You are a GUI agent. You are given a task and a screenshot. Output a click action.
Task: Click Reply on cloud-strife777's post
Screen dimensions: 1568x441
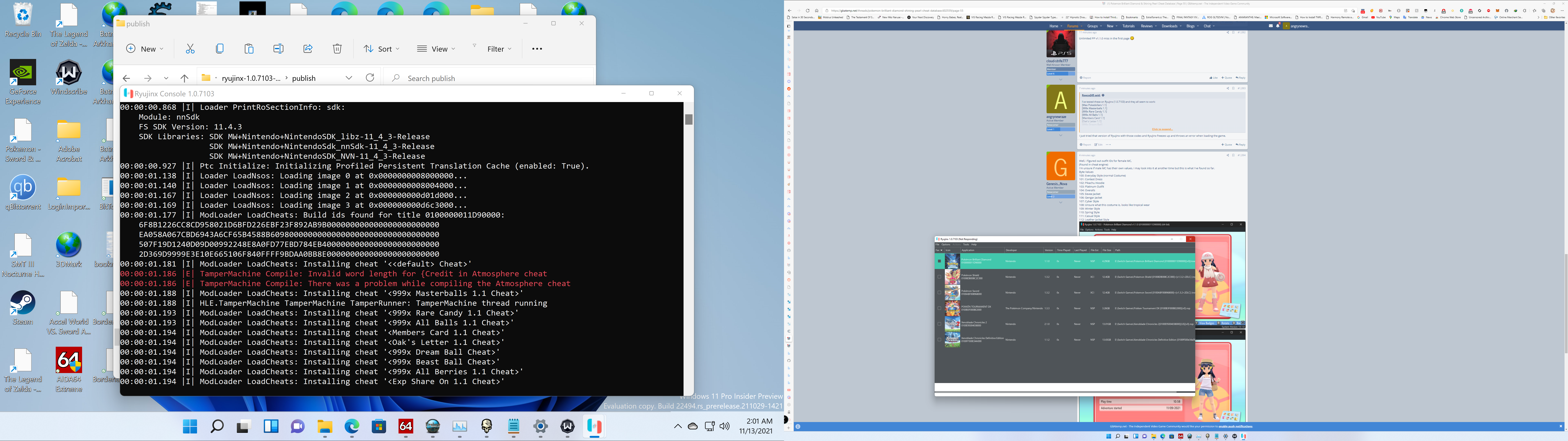1241,78
